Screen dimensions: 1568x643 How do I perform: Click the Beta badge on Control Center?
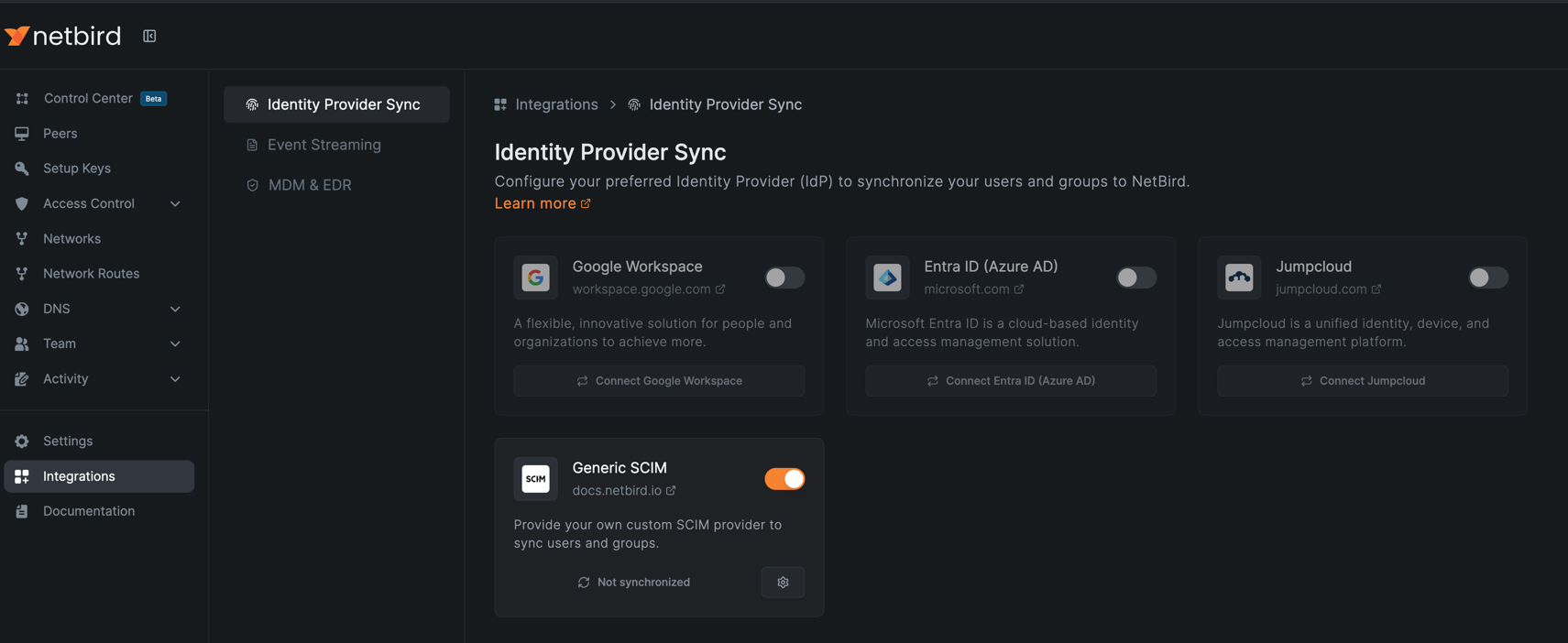coord(154,98)
